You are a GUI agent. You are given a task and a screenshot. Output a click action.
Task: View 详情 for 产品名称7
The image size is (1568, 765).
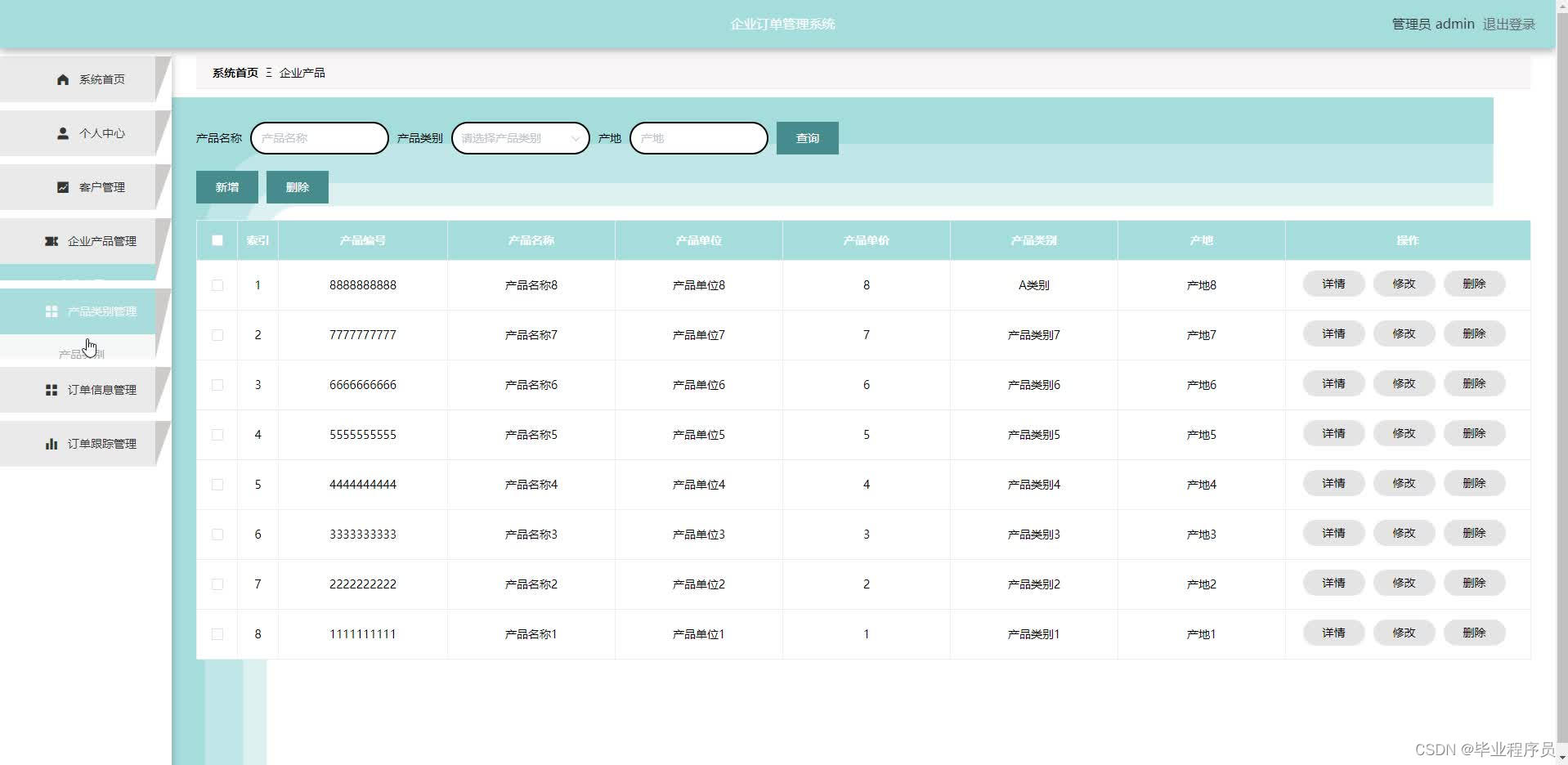point(1333,333)
